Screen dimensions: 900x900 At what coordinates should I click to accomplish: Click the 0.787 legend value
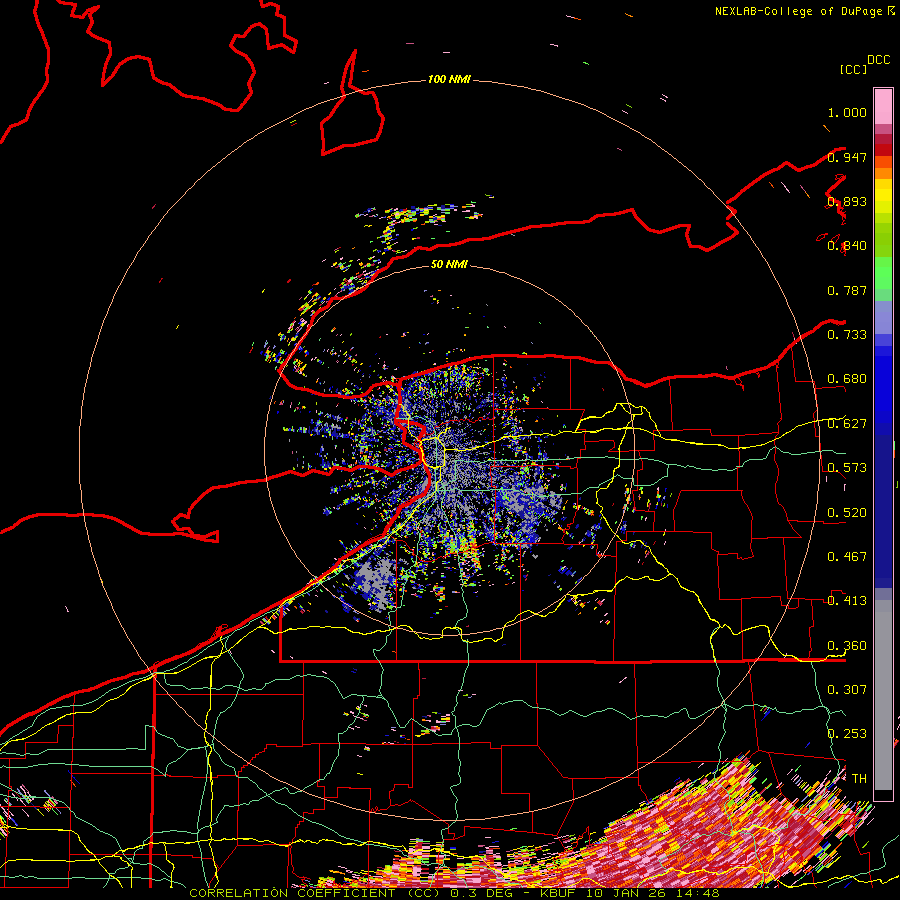[847, 290]
